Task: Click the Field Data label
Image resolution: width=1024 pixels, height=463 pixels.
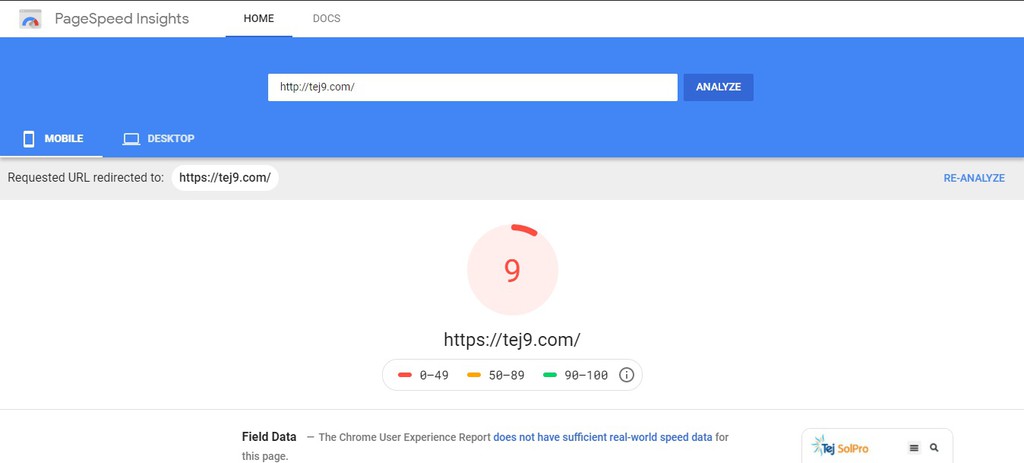Action: 269,437
